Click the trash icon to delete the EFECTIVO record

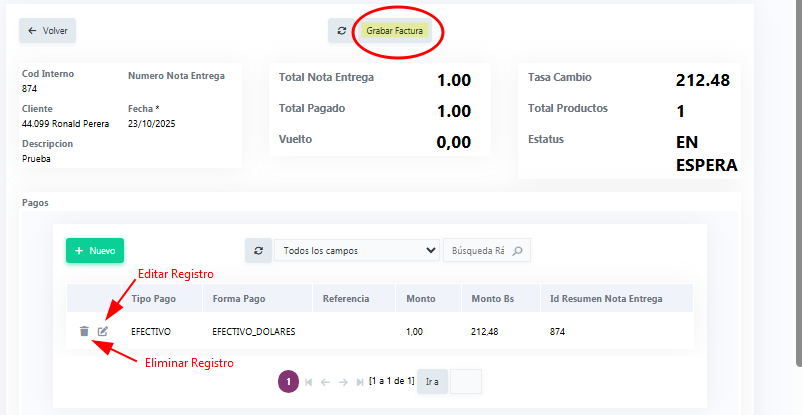84,331
